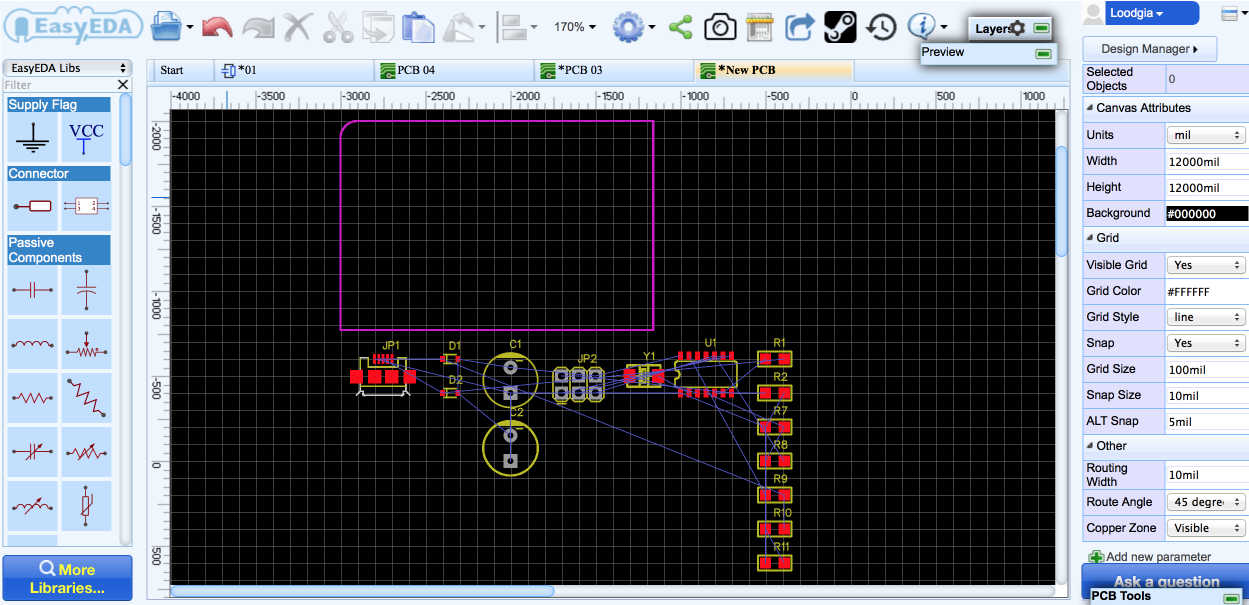Clear the library filter with X
The height and width of the screenshot is (605, 1249).
point(123,85)
